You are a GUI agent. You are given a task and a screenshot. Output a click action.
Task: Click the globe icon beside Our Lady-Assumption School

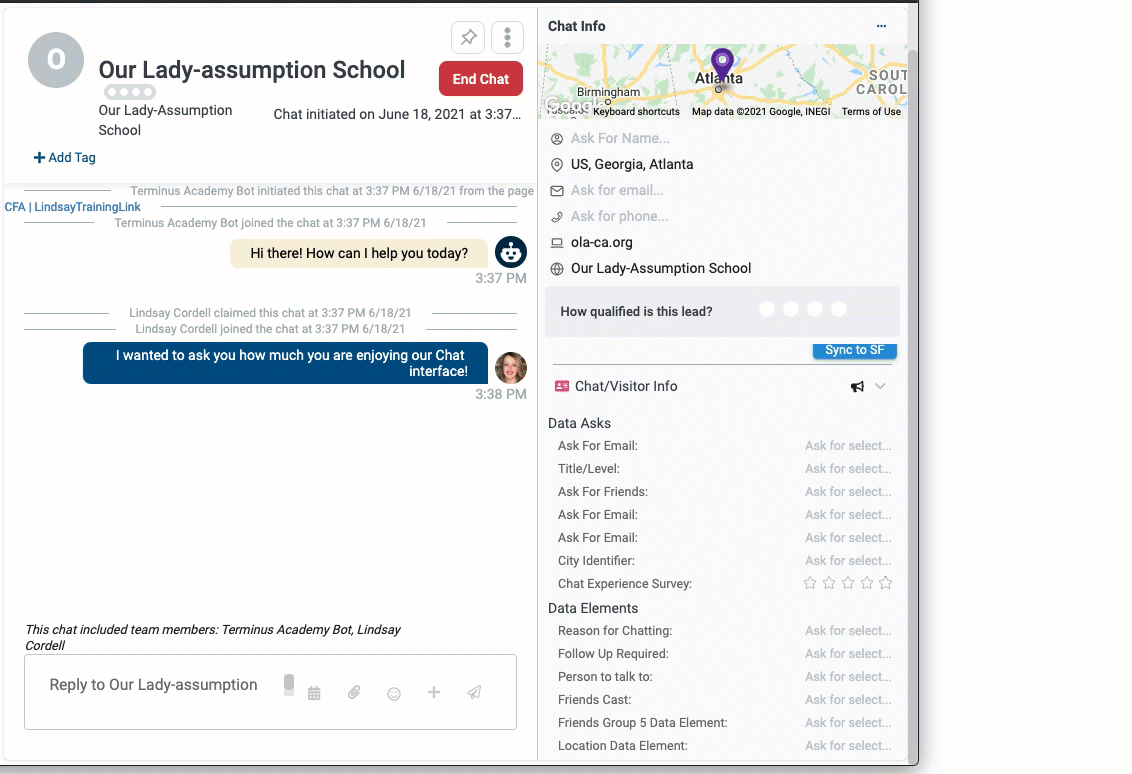[557, 269]
